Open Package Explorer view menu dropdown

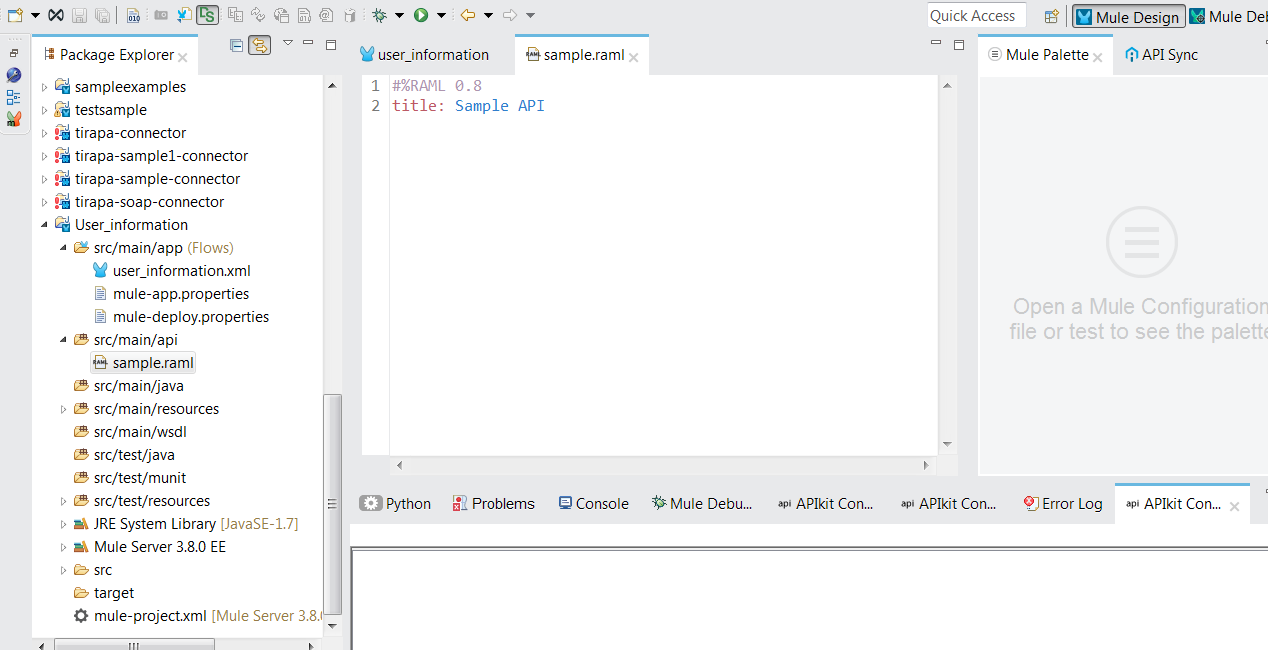click(x=288, y=43)
